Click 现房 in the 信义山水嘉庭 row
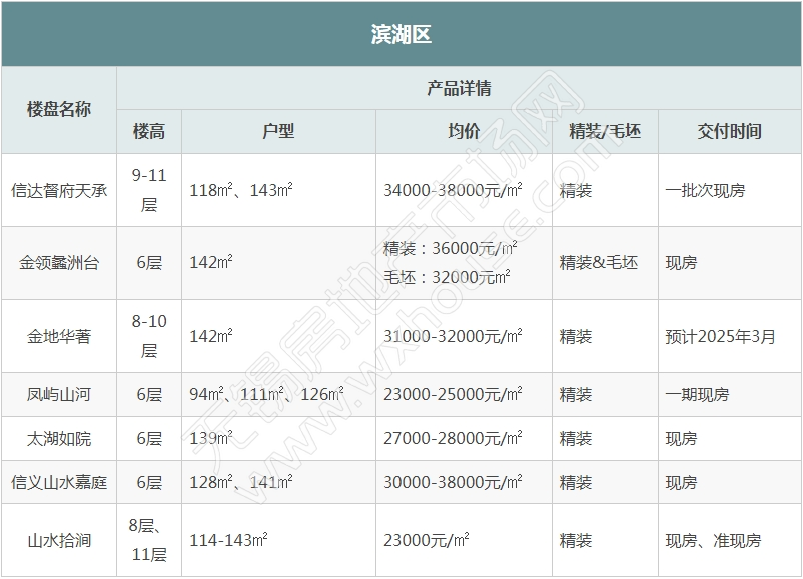The image size is (803, 579). pyautogui.click(x=681, y=482)
